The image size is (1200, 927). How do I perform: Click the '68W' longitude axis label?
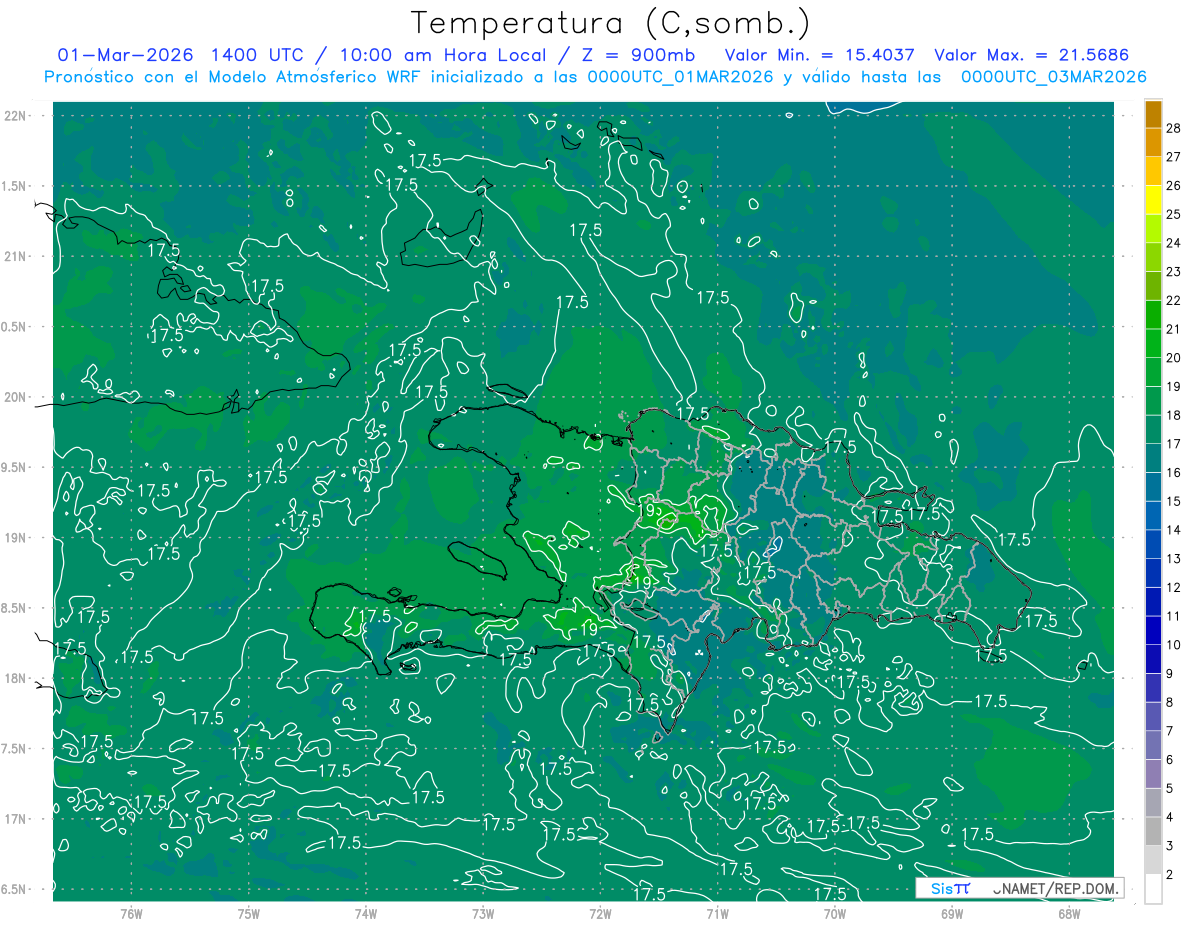click(x=1069, y=914)
